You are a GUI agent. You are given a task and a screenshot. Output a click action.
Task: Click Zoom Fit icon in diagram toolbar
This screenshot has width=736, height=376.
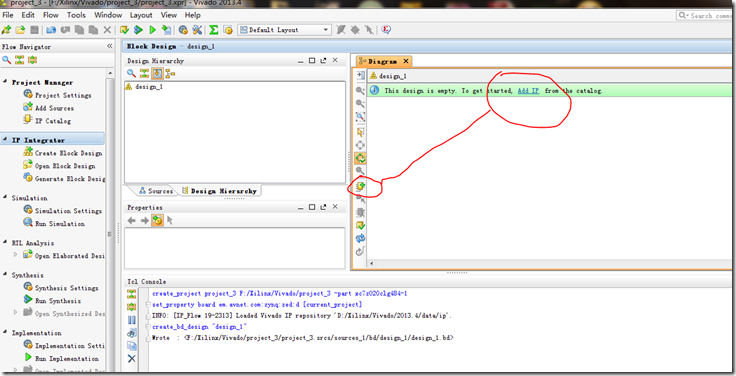[x=360, y=116]
